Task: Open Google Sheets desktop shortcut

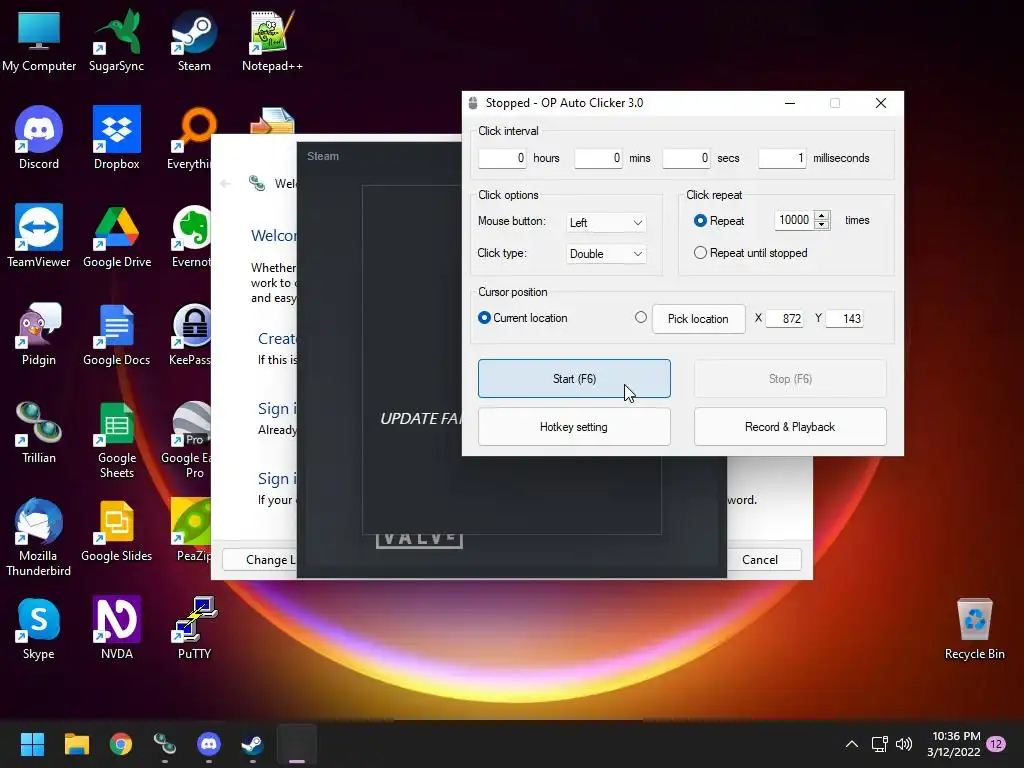Action: [x=116, y=440]
